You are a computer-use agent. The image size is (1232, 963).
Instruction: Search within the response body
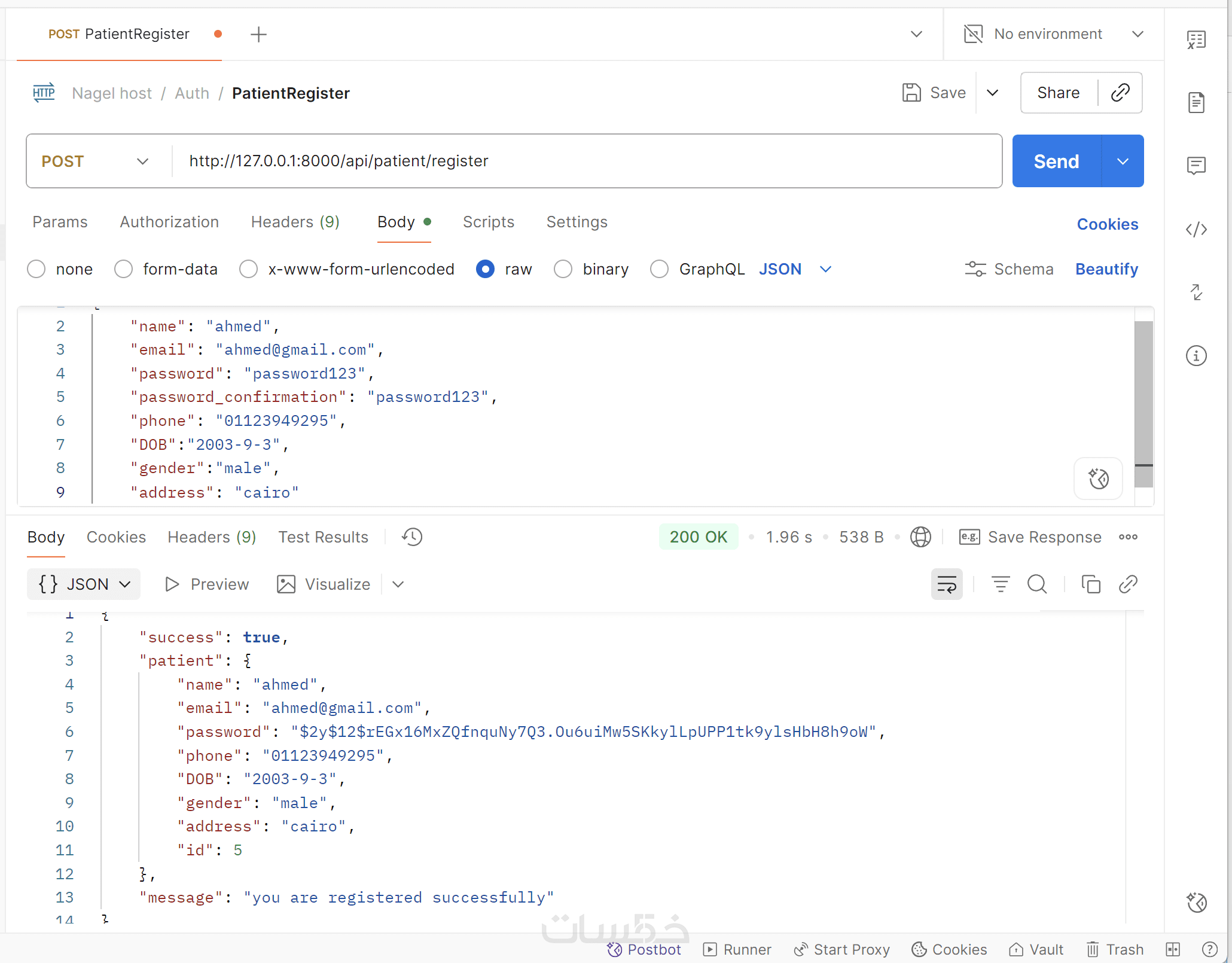point(1037,584)
